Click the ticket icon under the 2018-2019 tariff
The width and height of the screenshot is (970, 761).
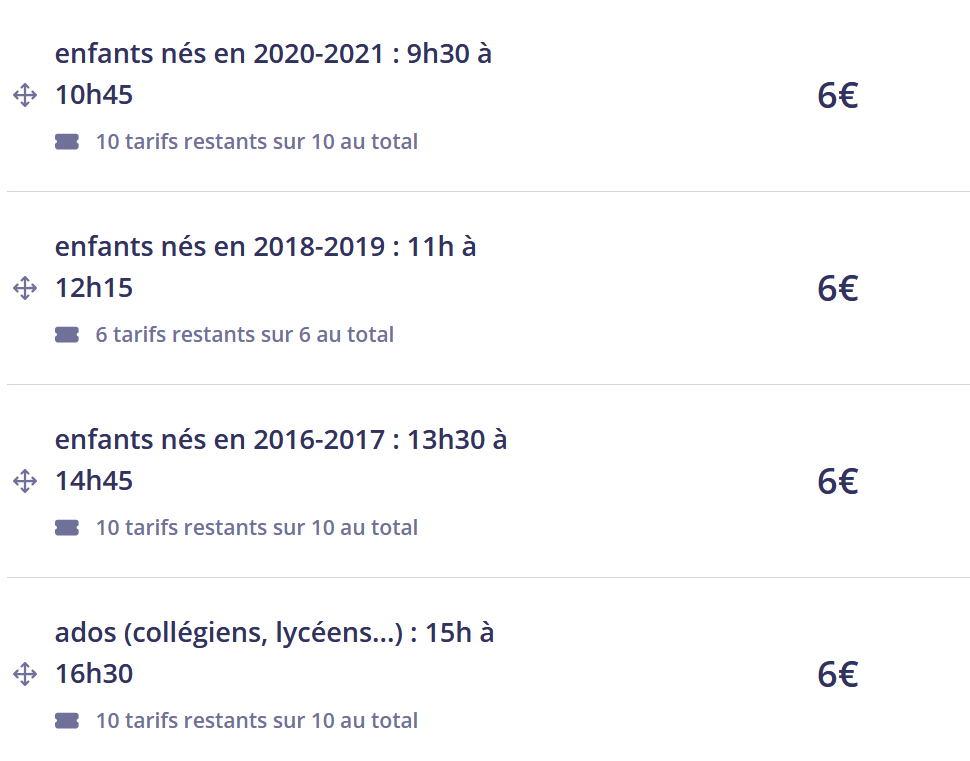pyautogui.click(x=67, y=335)
